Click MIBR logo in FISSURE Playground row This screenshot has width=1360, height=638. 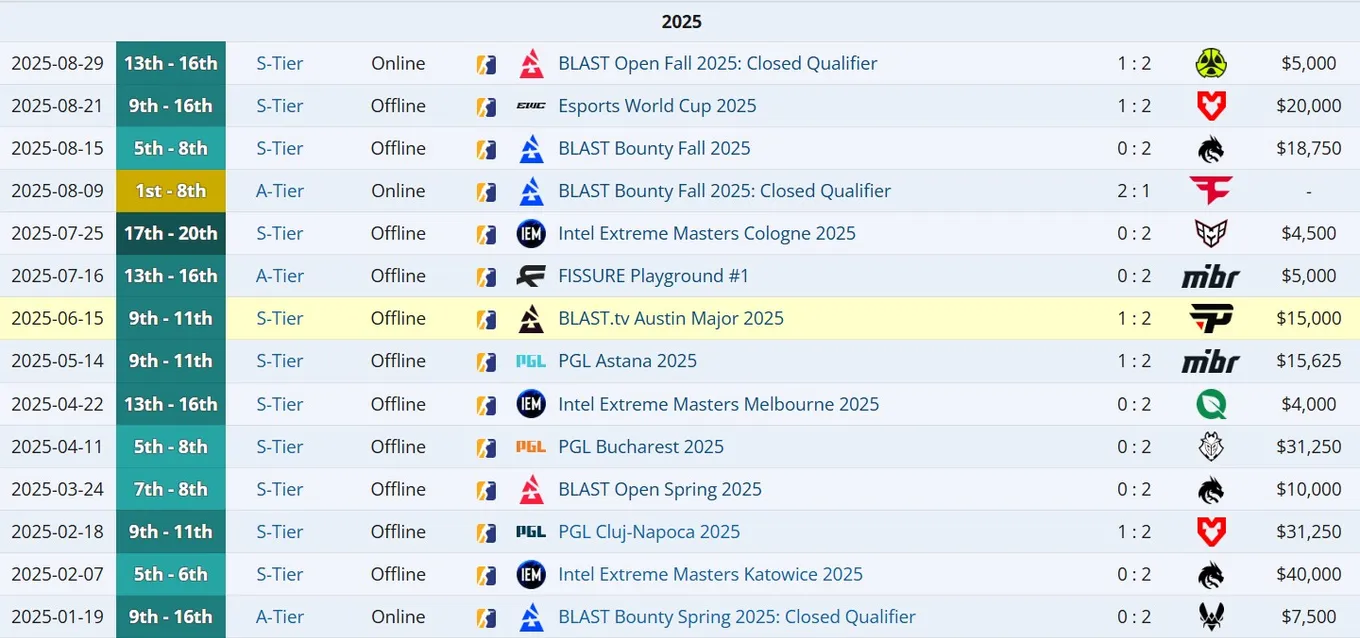point(1211,276)
